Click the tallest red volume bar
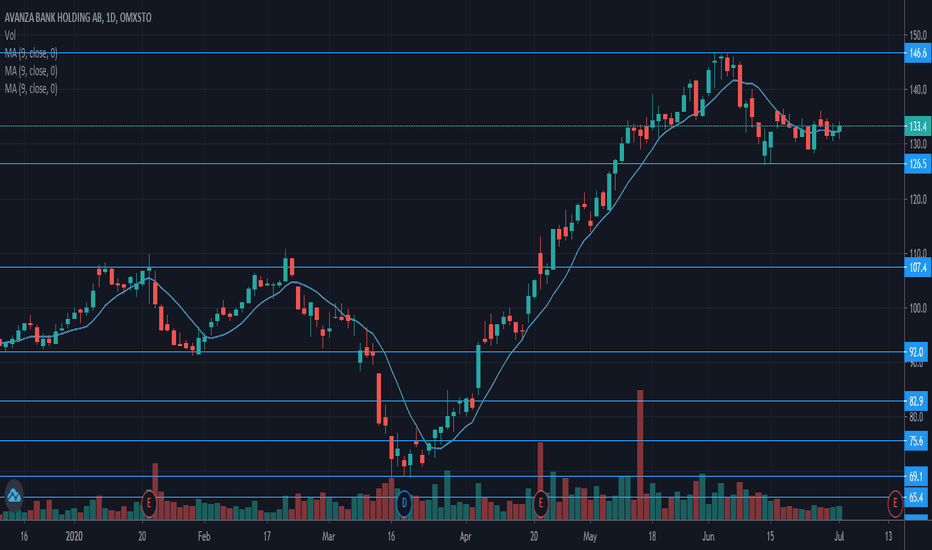932x550 pixels. click(640, 455)
